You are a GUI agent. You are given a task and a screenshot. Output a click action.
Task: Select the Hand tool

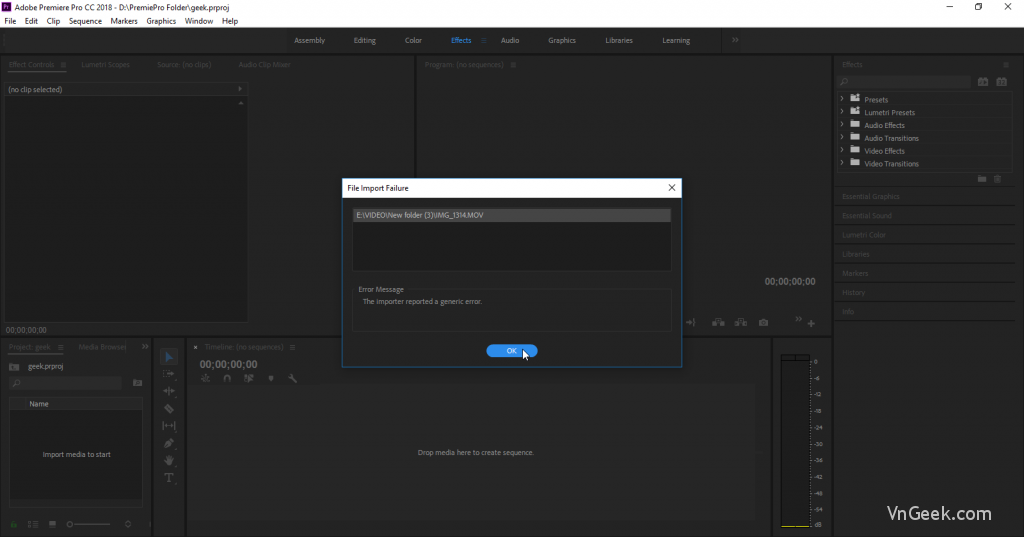168,460
